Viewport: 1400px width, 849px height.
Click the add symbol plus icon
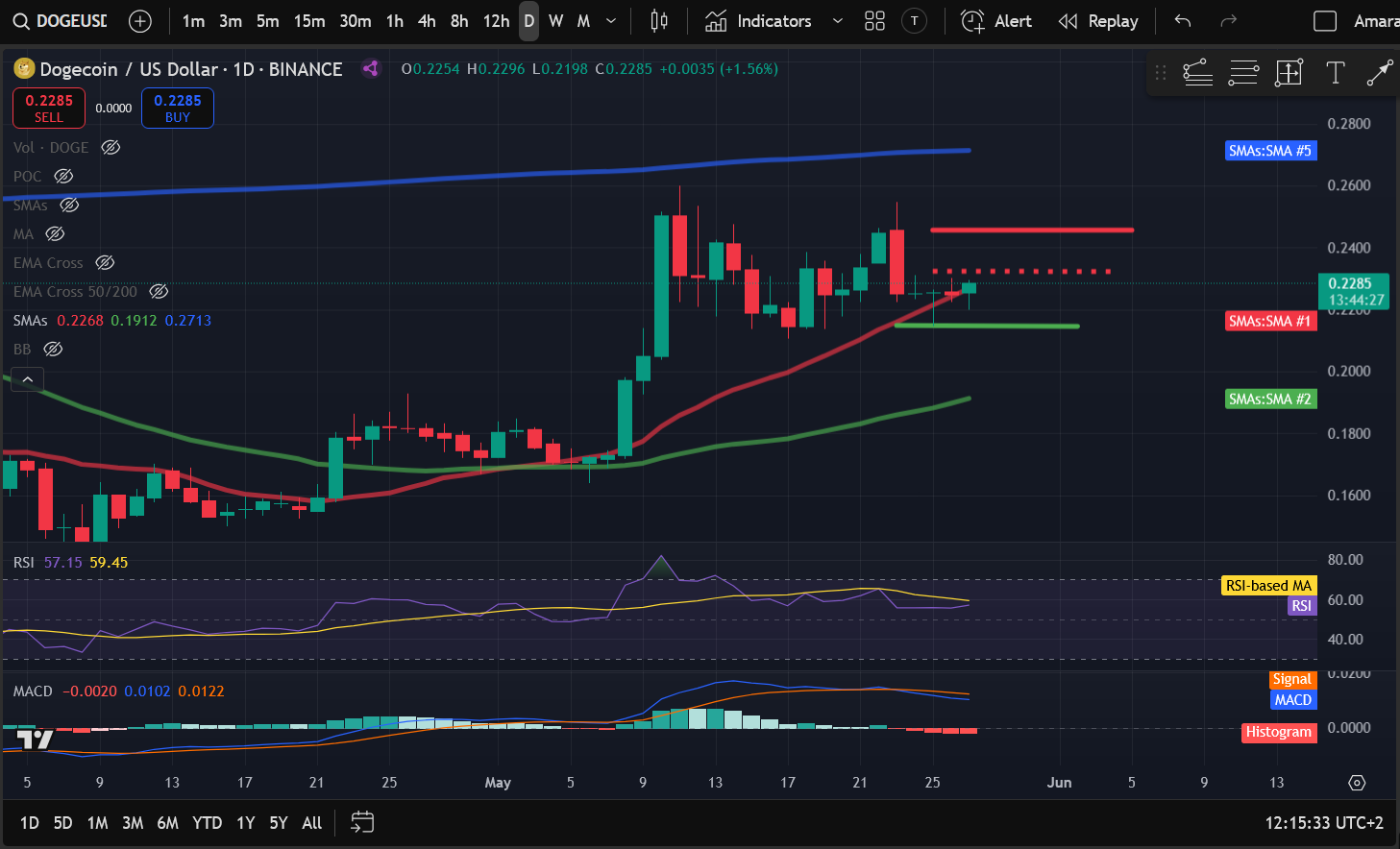(x=140, y=21)
